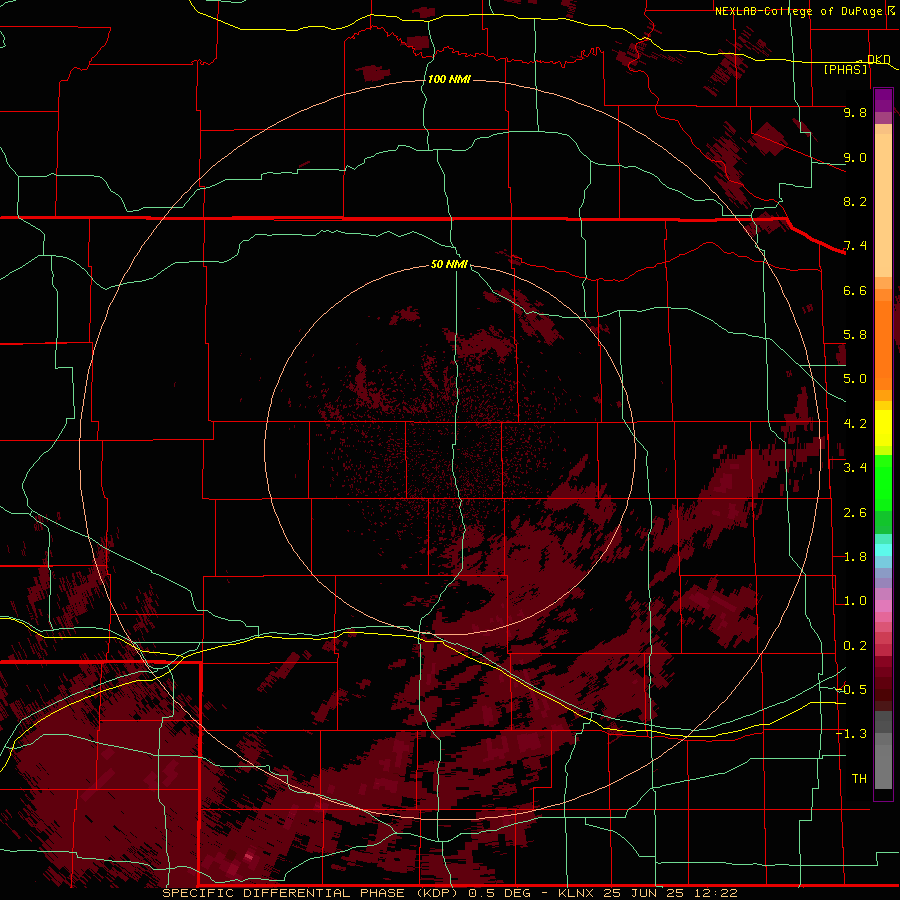
Task: Select the 100 NMI range ring label
Action: [x=449, y=79]
